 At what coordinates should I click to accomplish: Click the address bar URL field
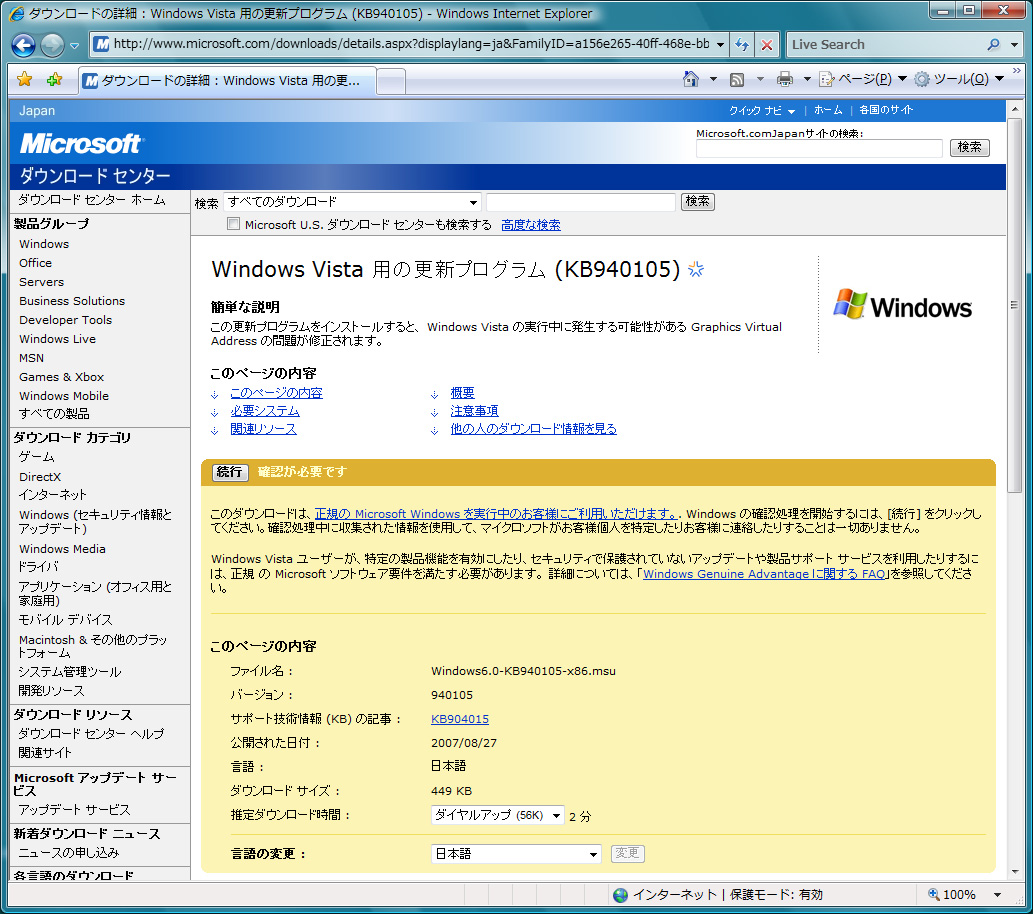click(411, 44)
